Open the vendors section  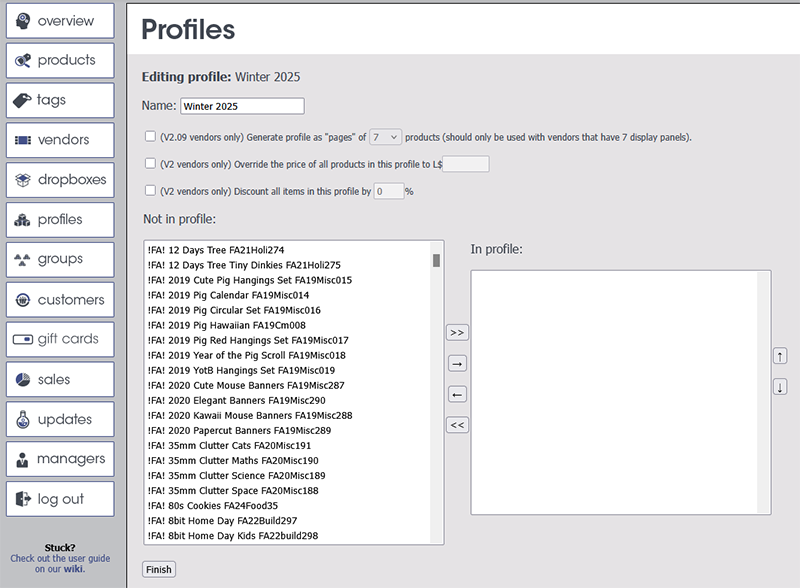click(60, 140)
